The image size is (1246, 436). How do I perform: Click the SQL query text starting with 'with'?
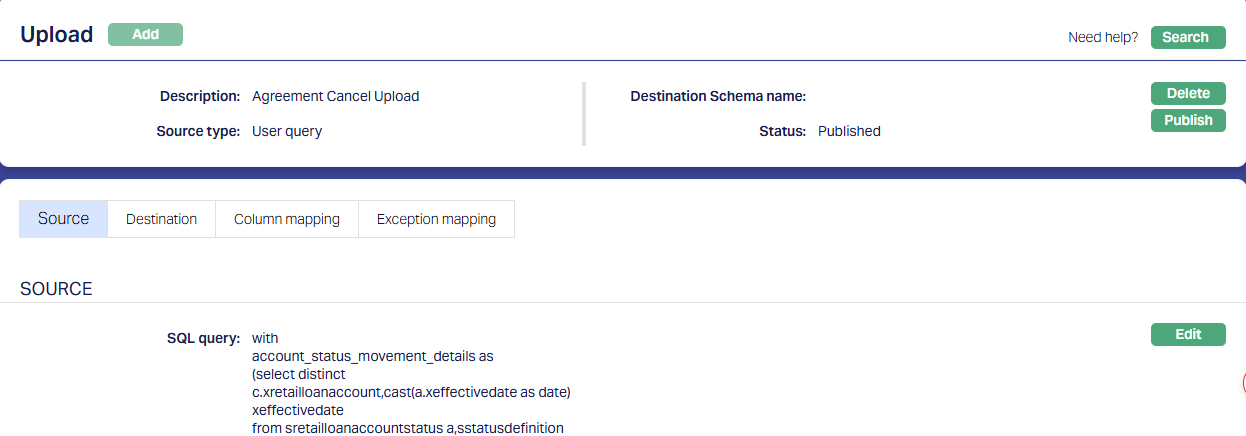coord(265,338)
